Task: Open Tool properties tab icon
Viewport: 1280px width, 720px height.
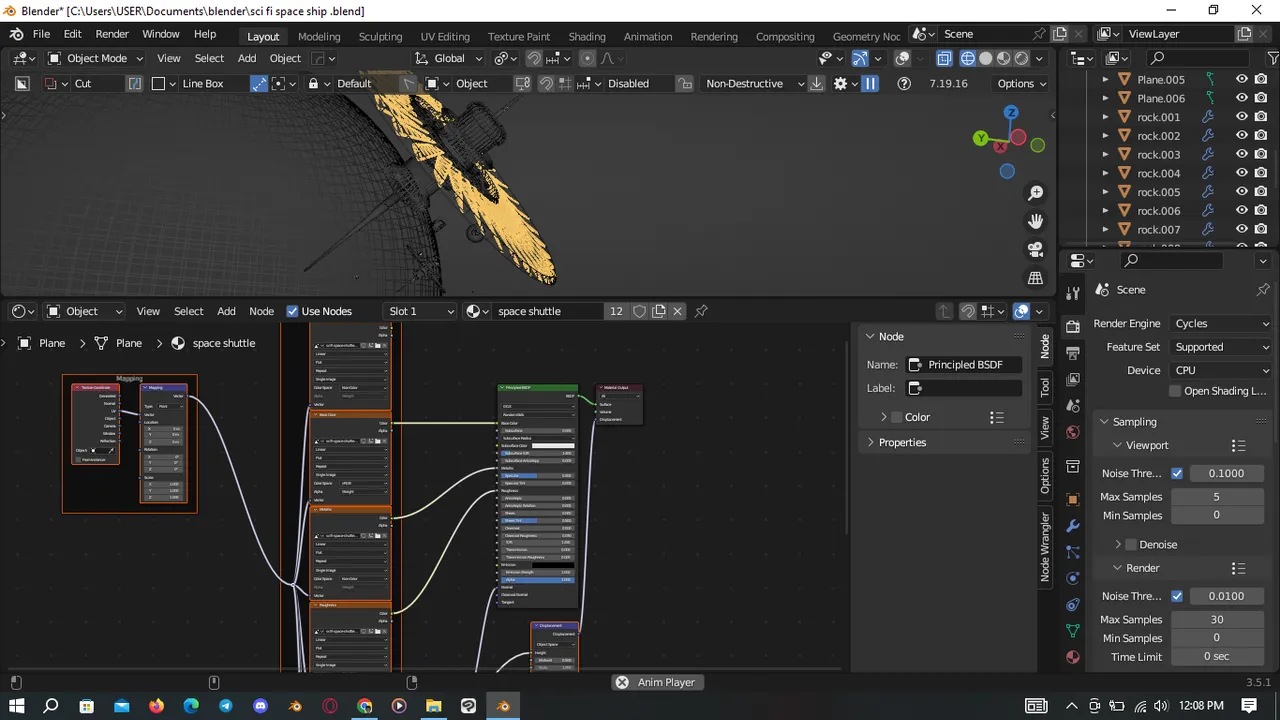Action: [x=1073, y=293]
